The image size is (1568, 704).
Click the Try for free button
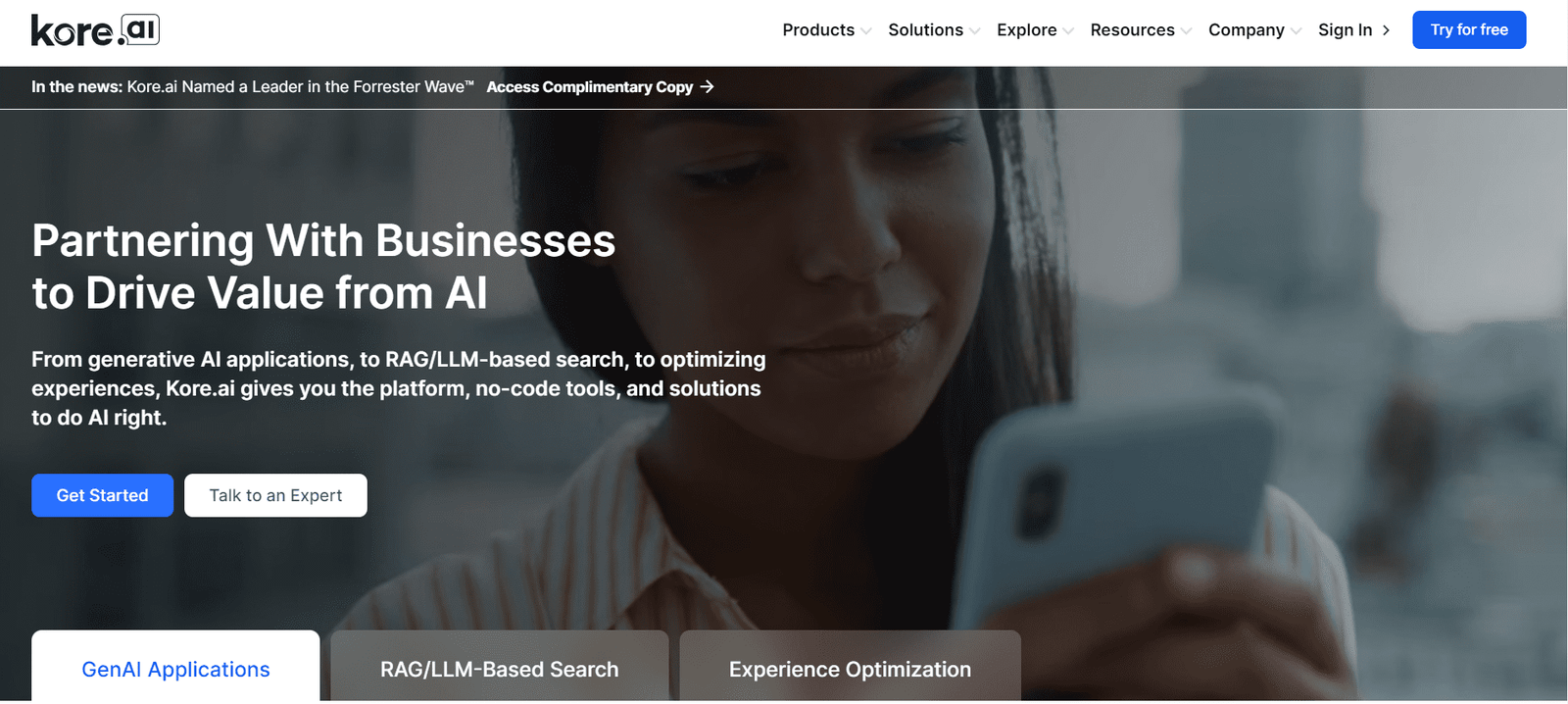(x=1469, y=29)
